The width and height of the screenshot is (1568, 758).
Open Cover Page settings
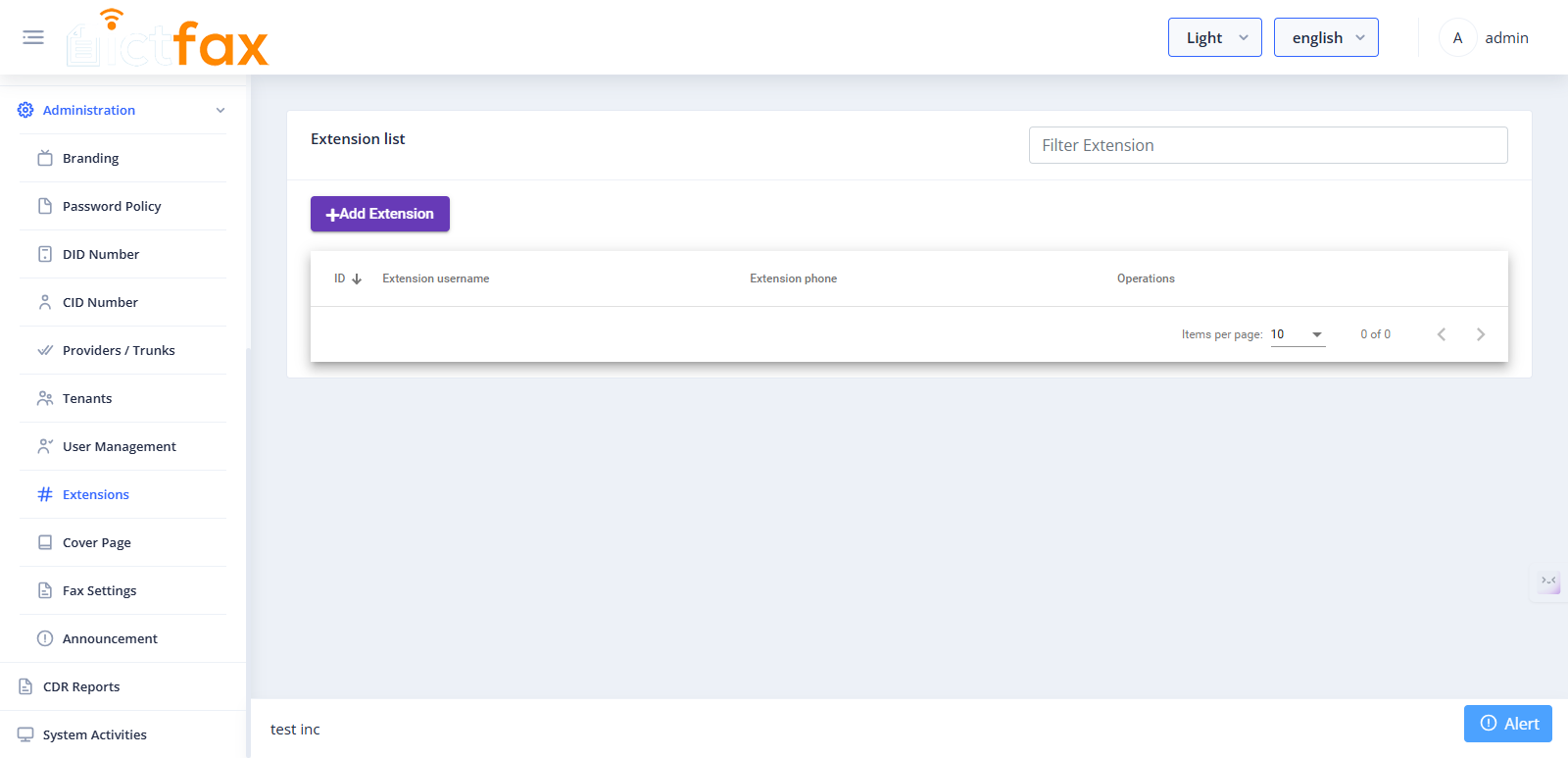click(123, 542)
